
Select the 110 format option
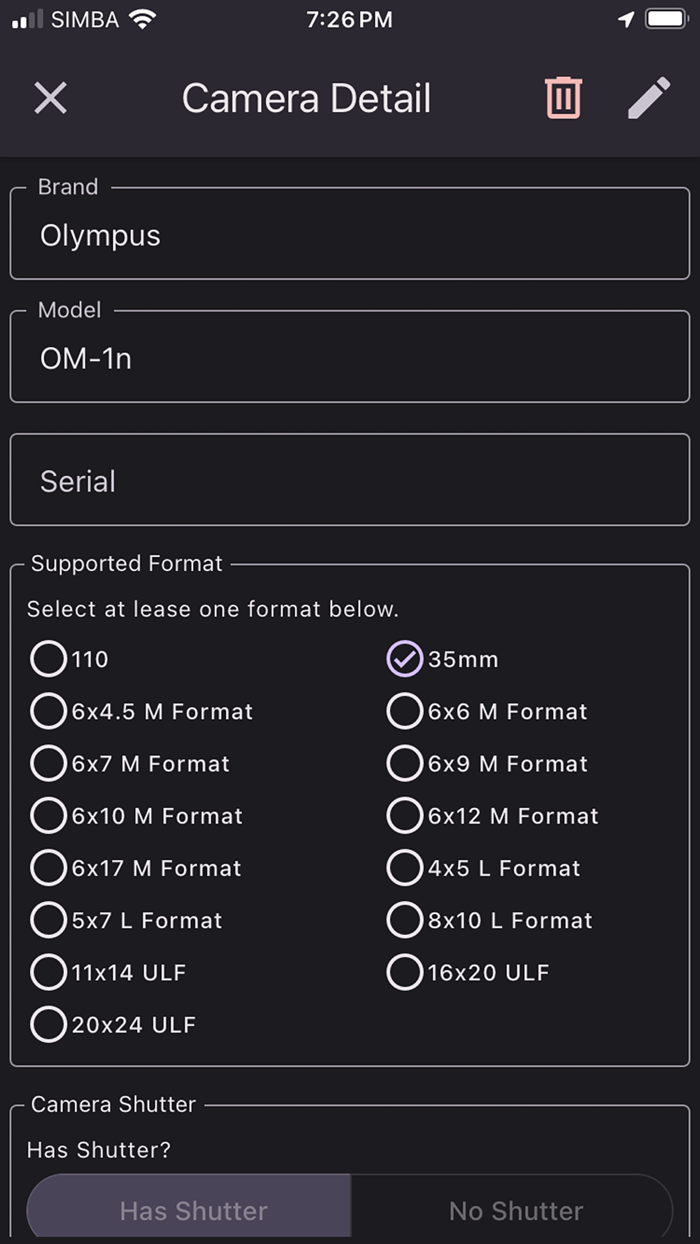[48, 659]
